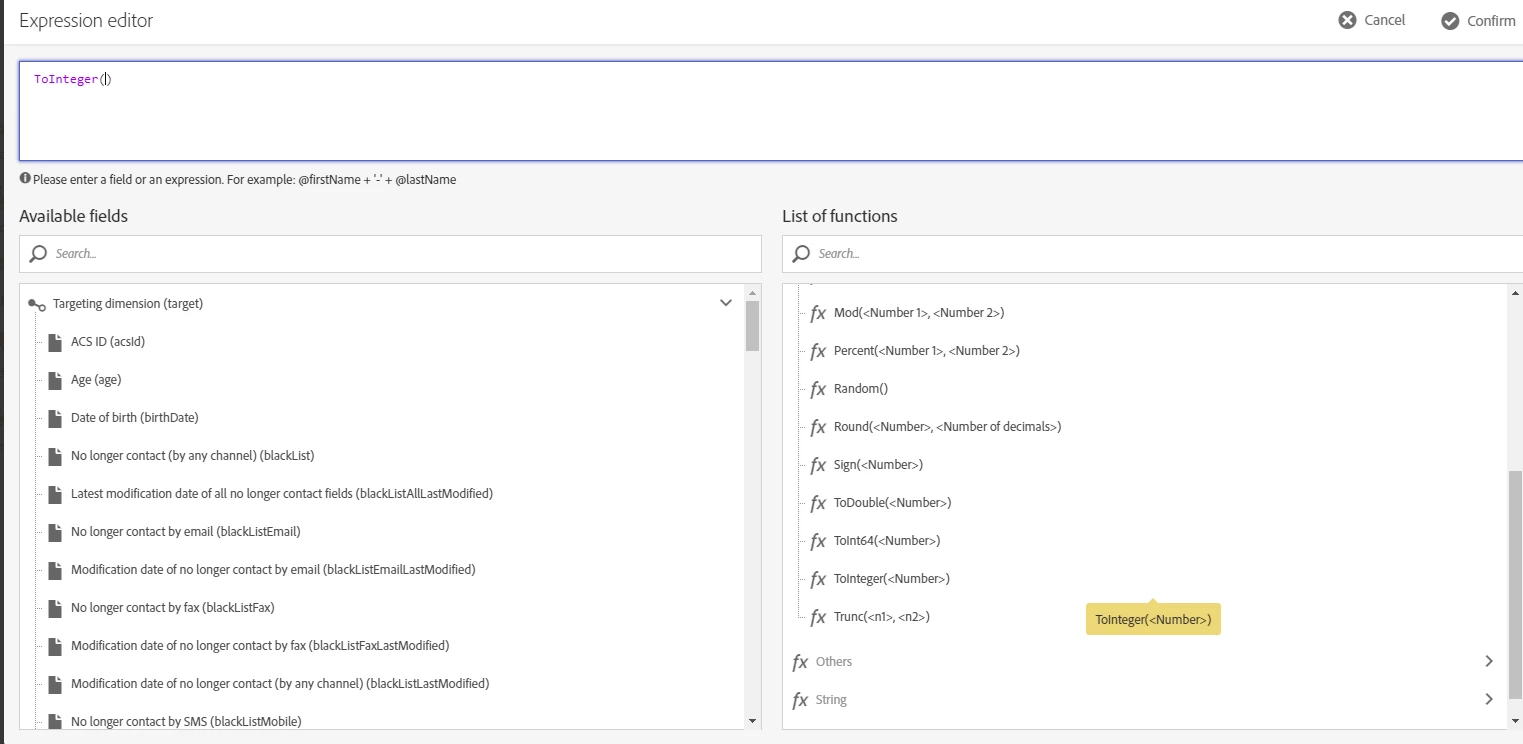Expand the String functions category arrow

coord(1489,699)
